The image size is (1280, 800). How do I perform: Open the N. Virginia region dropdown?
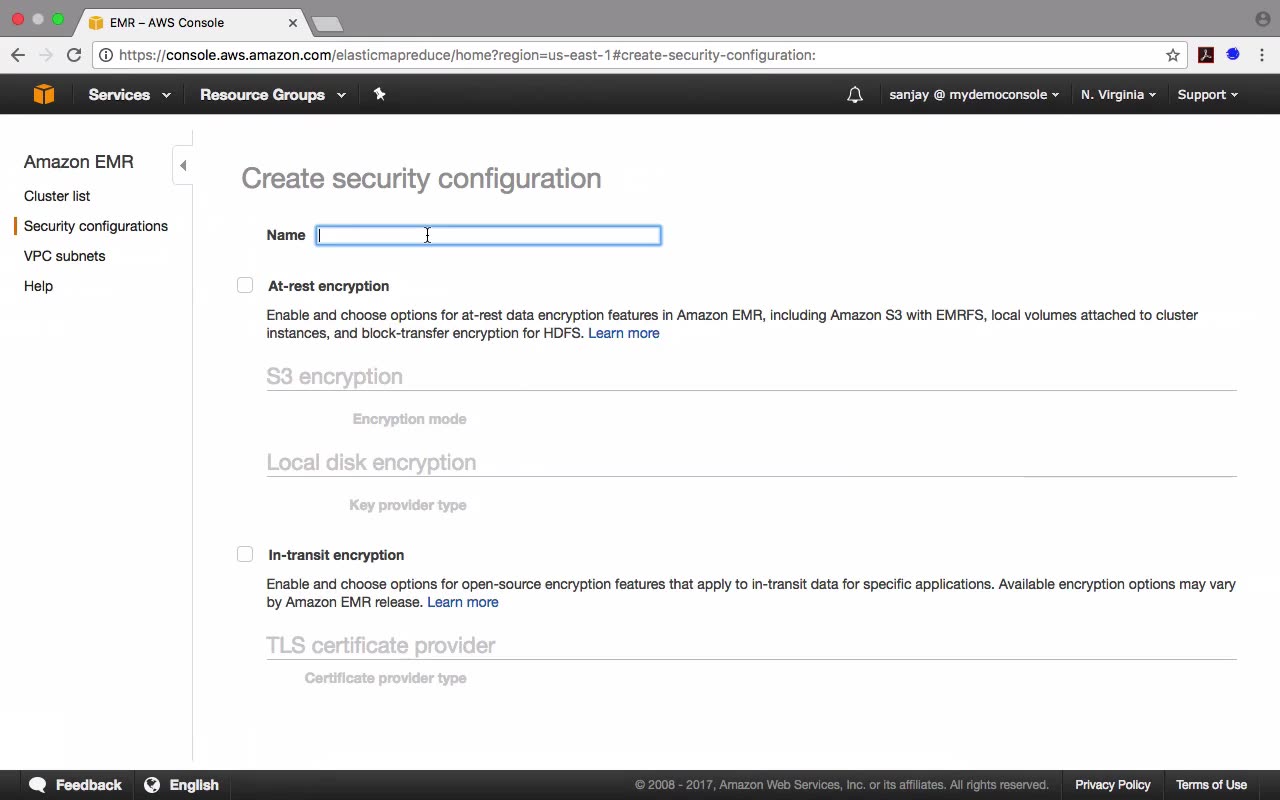(1118, 95)
